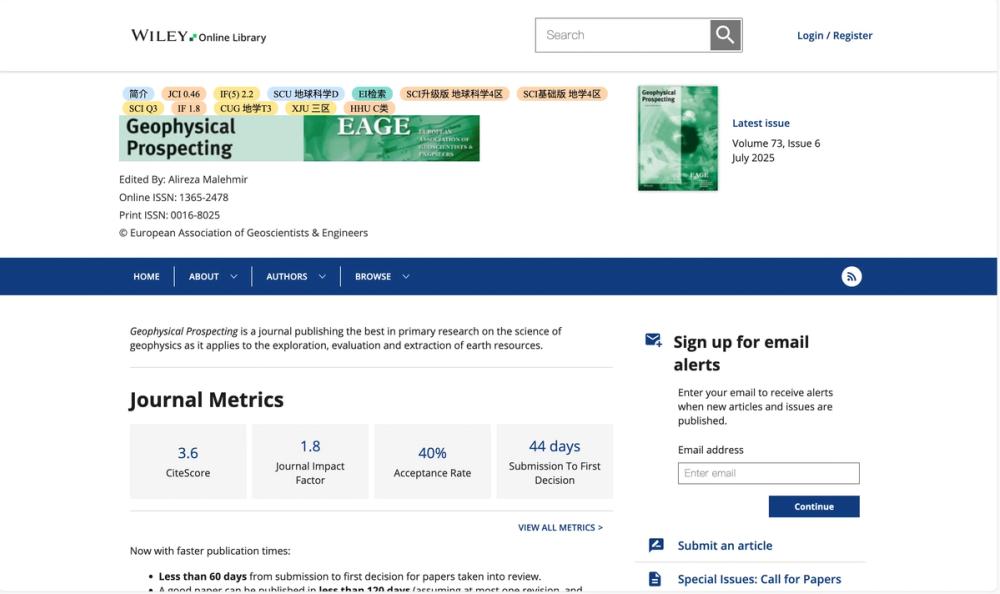This screenshot has height=594, width=1000.
Task: Click the 'Volume 73, Issue 6' text
Action: click(x=776, y=144)
